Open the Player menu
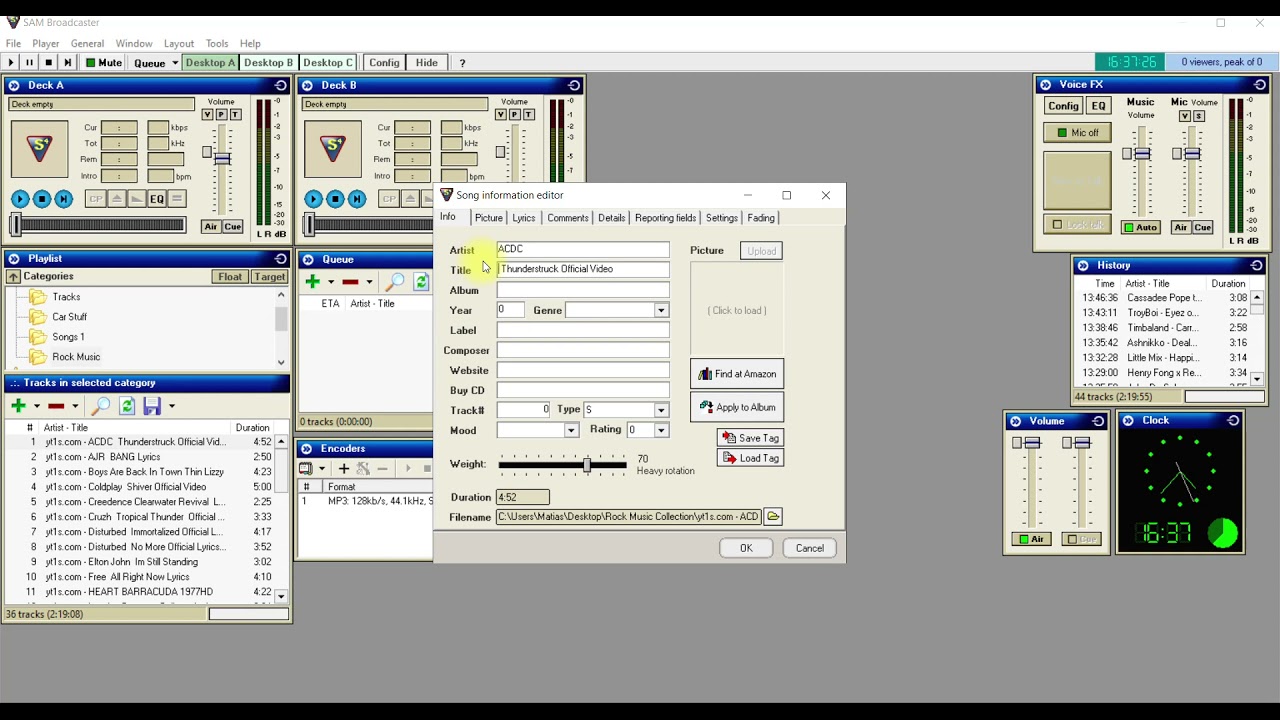 [45, 44]
